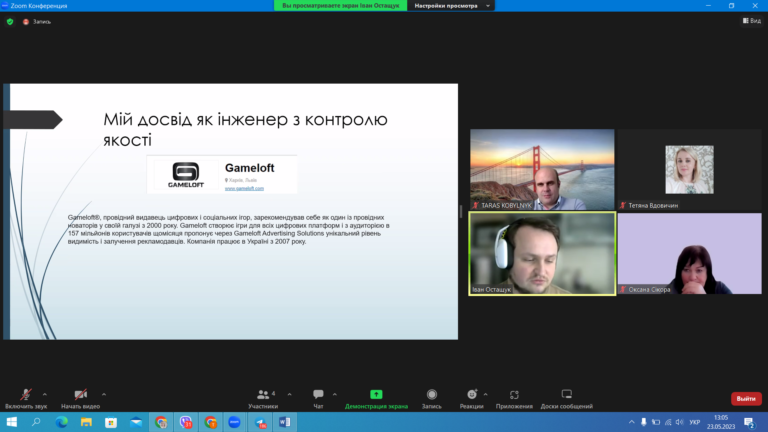This screenshot has height=432, width=768.
Task: Open www.gameloft.com link on the slide
Action: point(244,188)
